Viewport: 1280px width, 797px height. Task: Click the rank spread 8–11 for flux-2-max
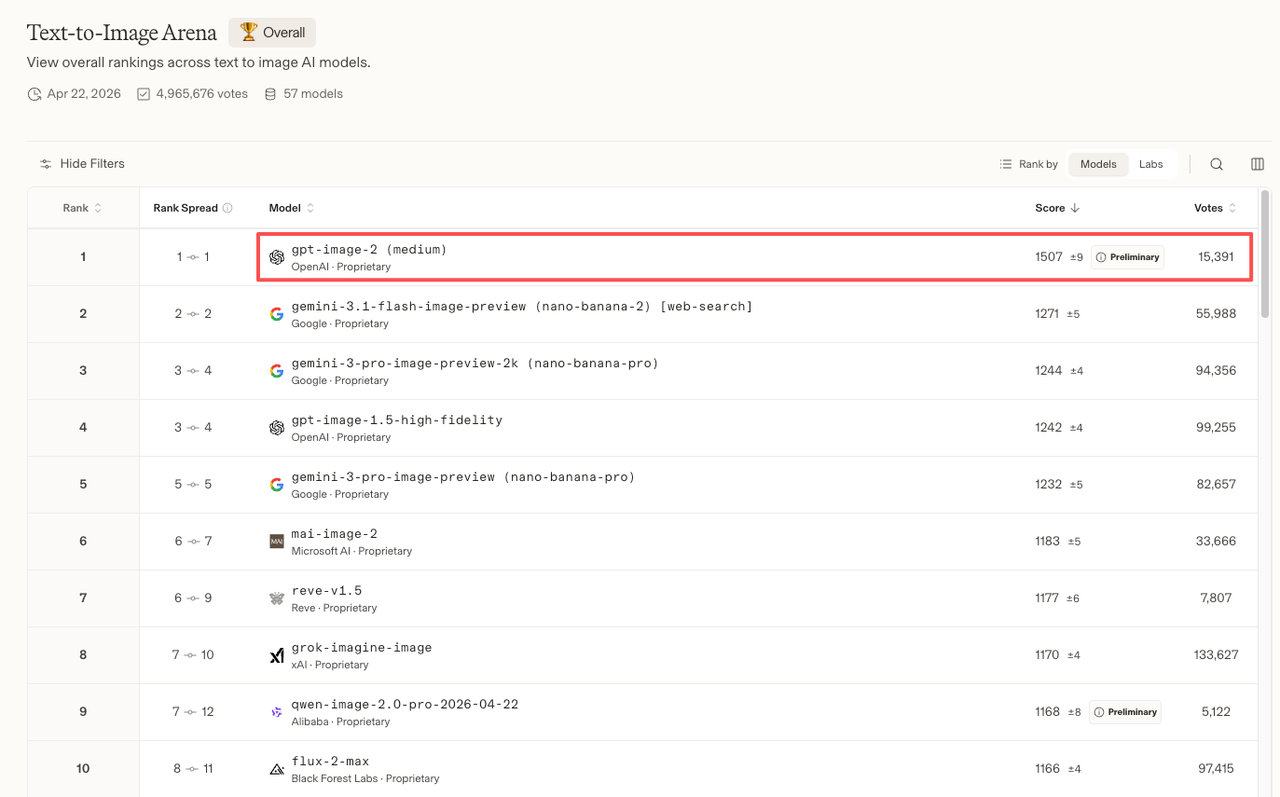click(x=193, y=769)
